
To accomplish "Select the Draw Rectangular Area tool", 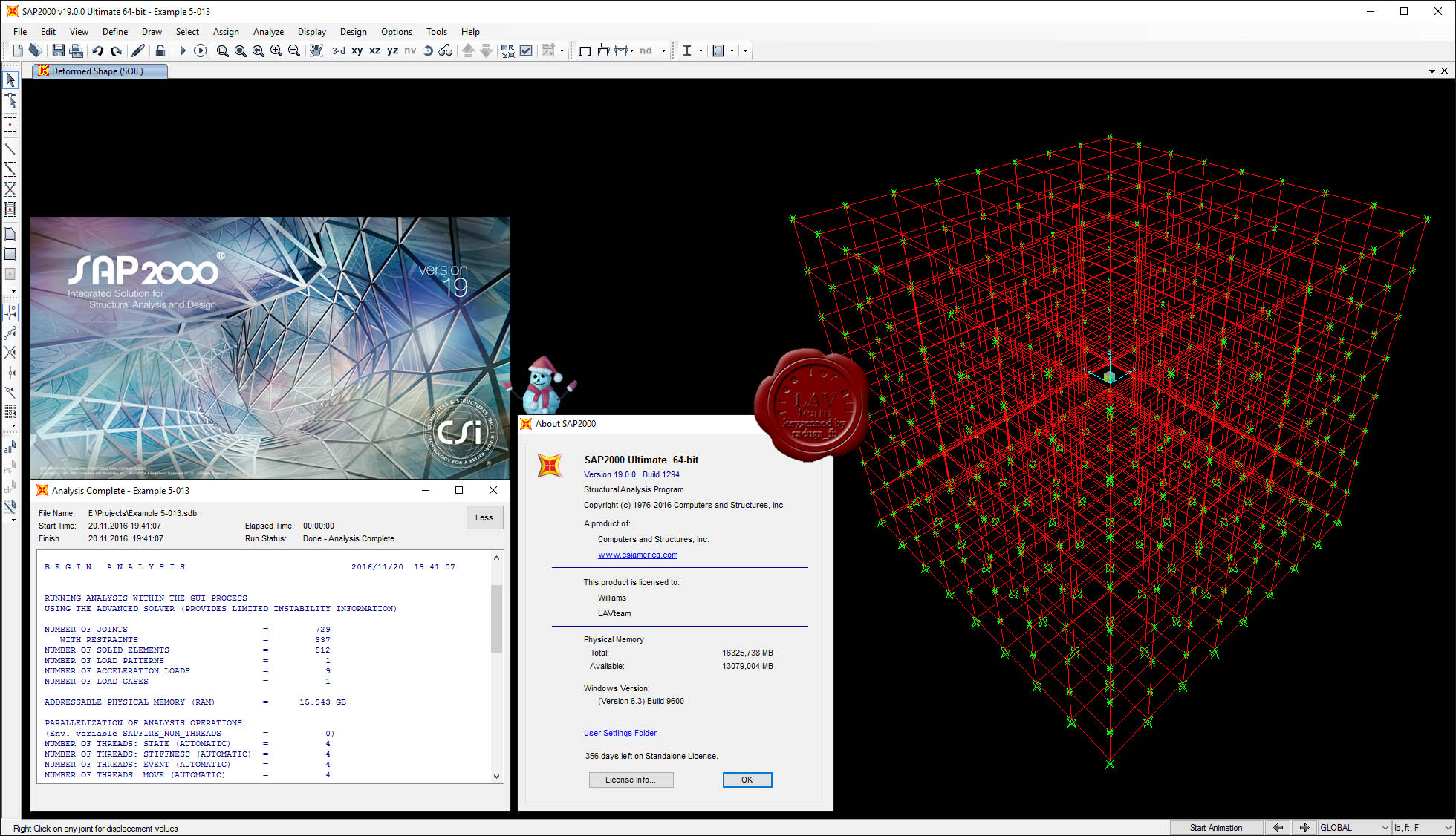I will point(10,254).
